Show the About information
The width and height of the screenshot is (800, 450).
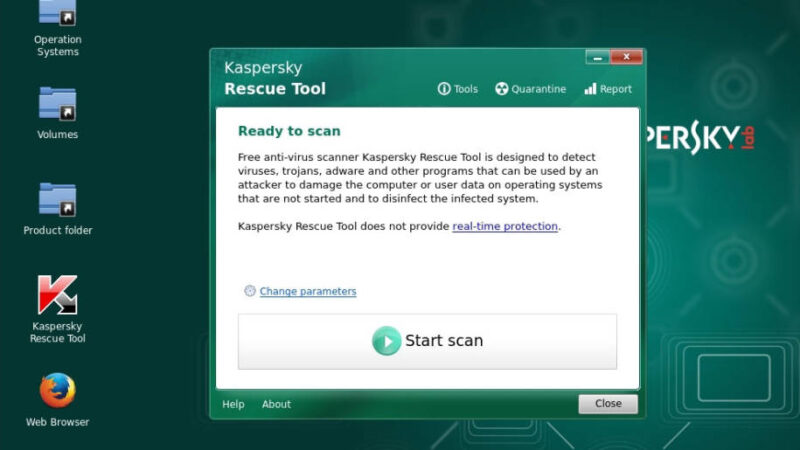coord(276,404)
